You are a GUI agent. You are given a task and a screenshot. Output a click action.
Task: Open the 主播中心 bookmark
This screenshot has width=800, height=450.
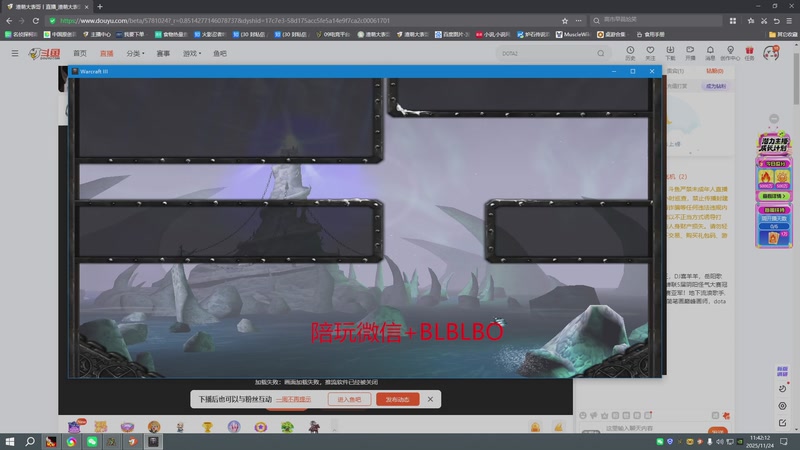tap(97, 34)
